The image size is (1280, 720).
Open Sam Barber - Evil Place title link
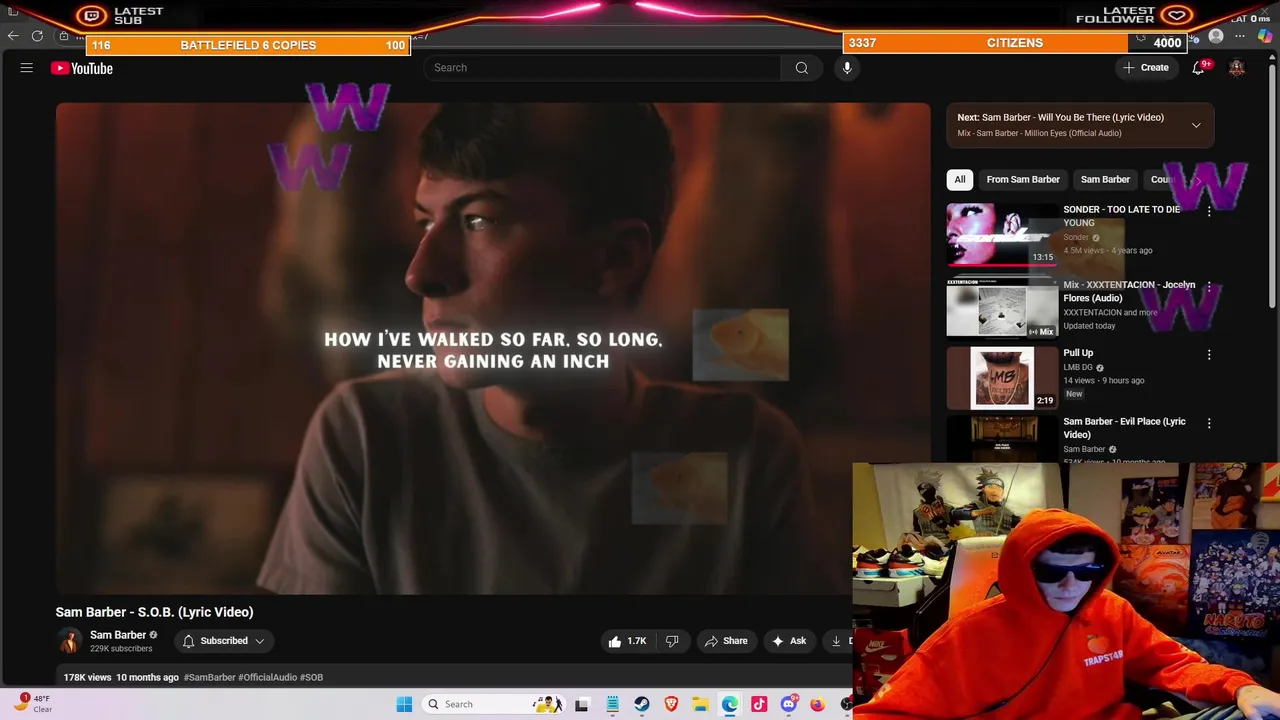click(1124, 428)
